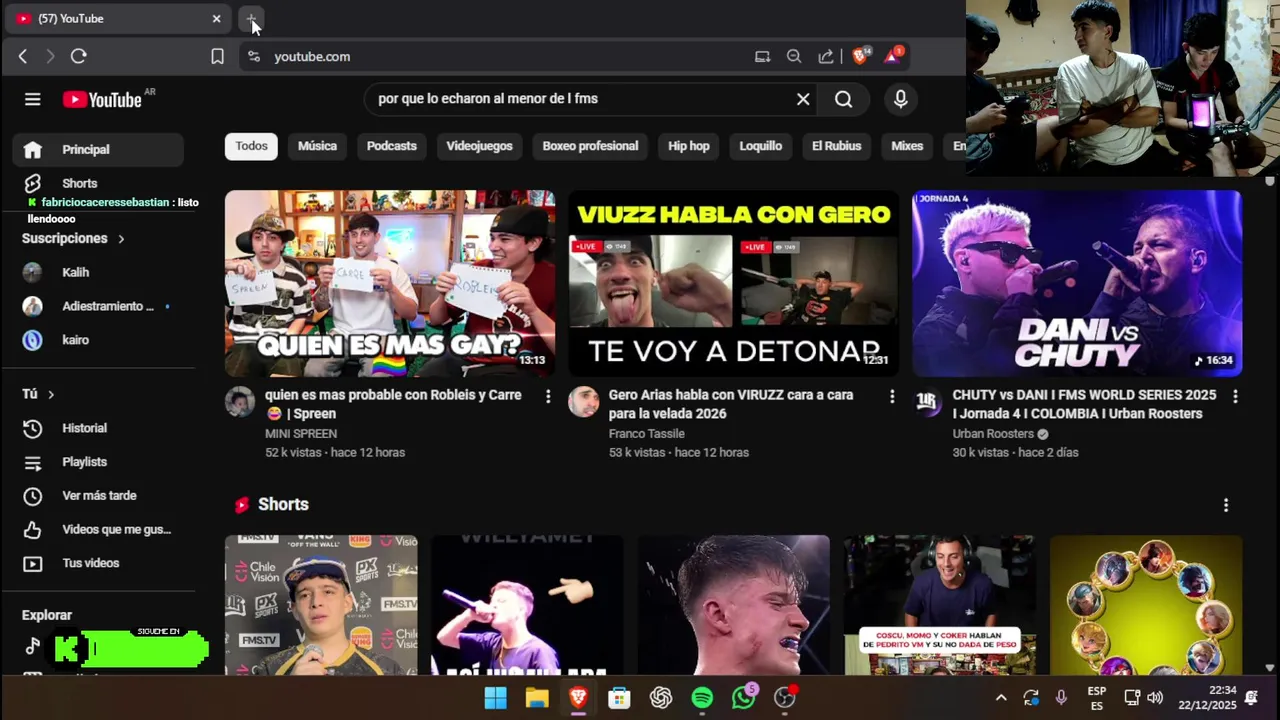Viewport: 1280px width, 720px height.
Task: Open Microsoft Store from taskbar
Action: [619, 698]
